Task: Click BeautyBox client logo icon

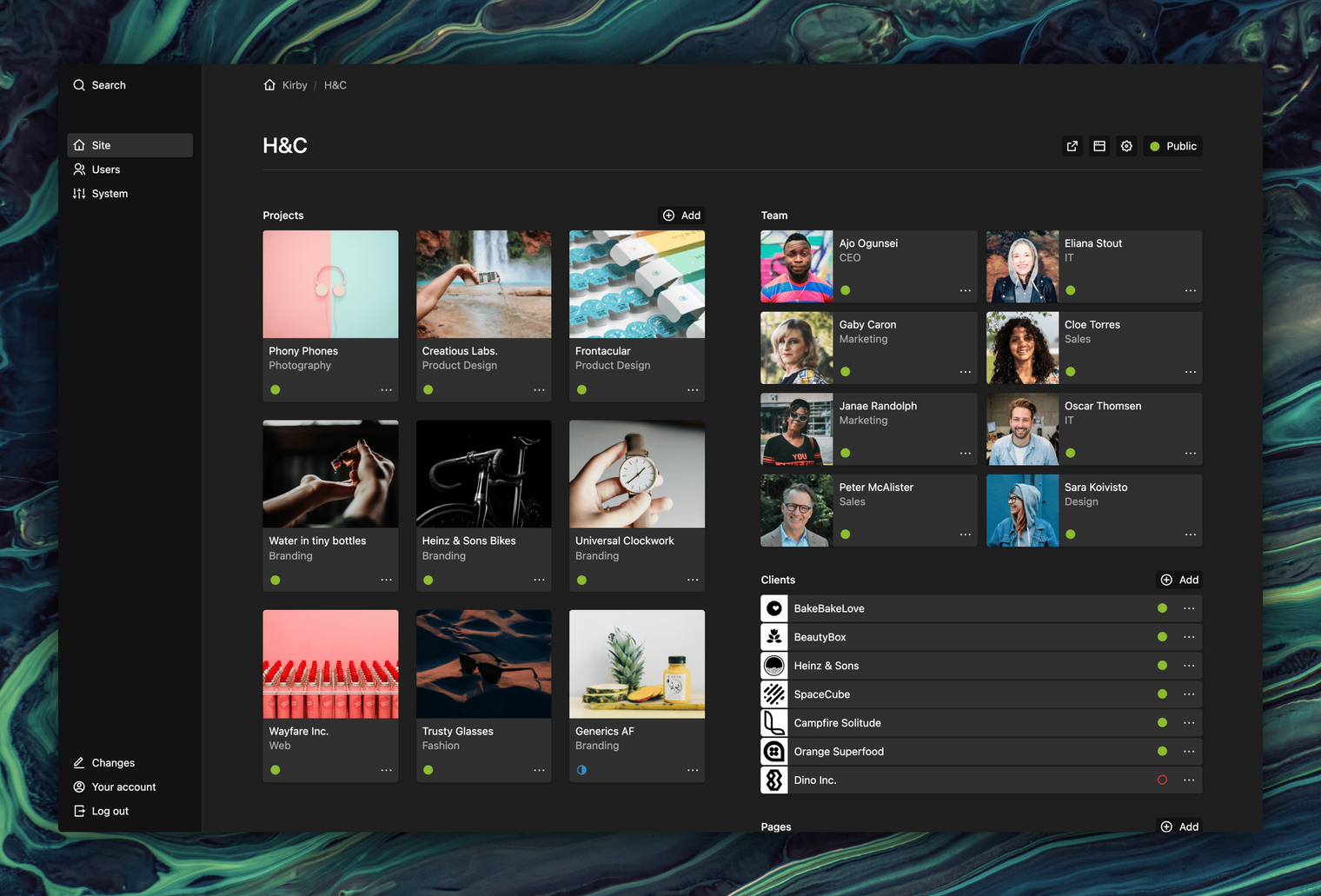Action: [774, 637]
